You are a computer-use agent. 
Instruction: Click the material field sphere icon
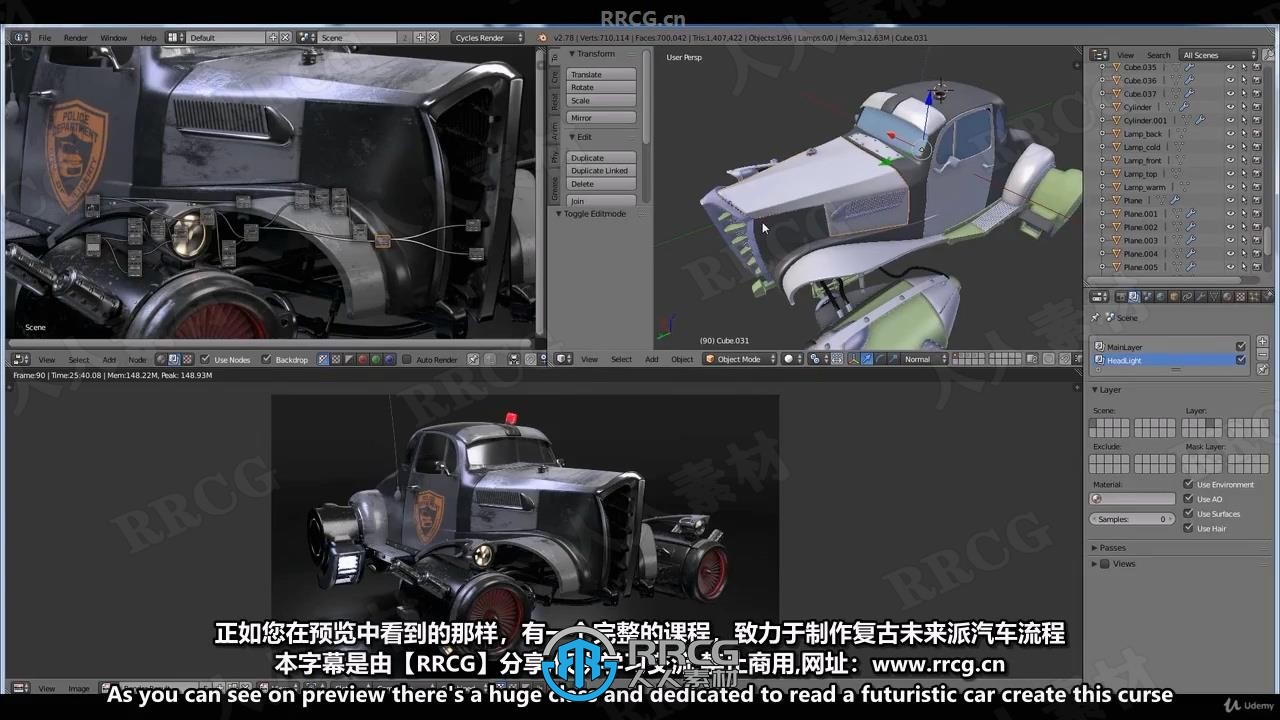[1097, 499]
